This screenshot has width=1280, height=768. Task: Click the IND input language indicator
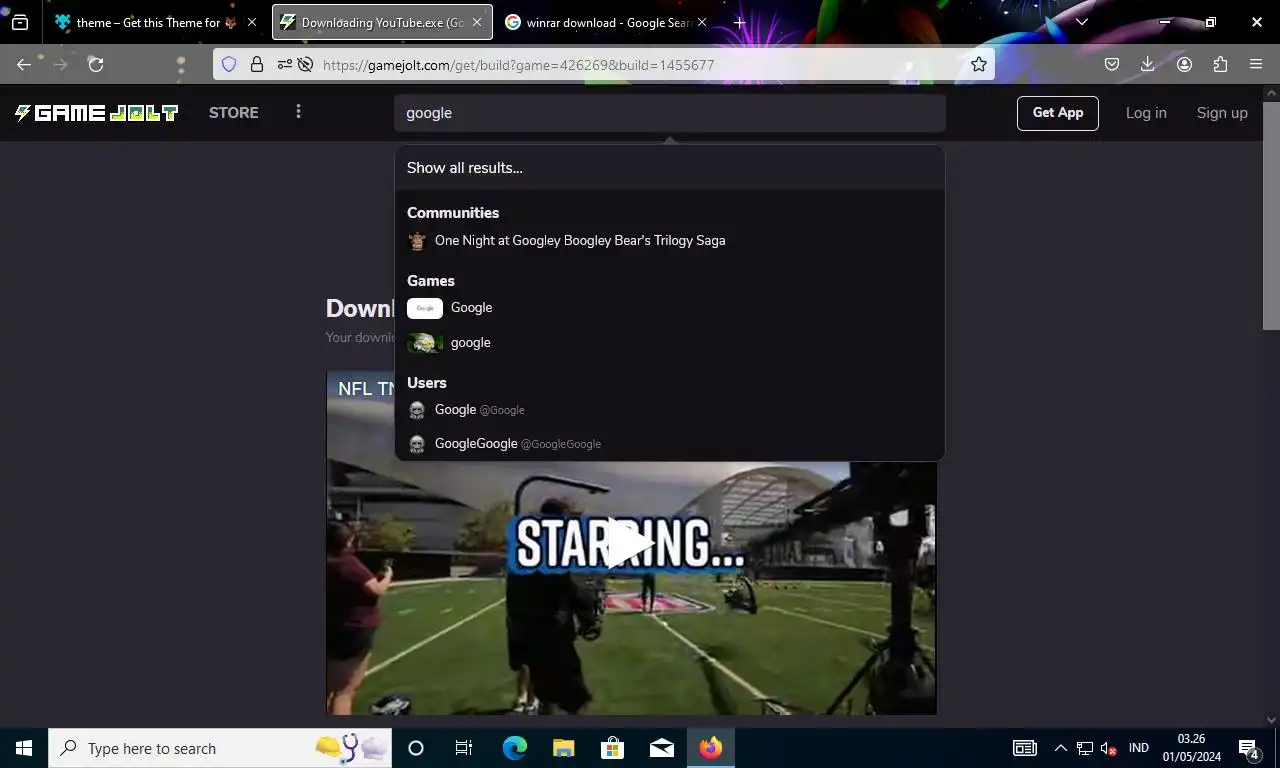pyautogui.click(x=1138, y=748)
